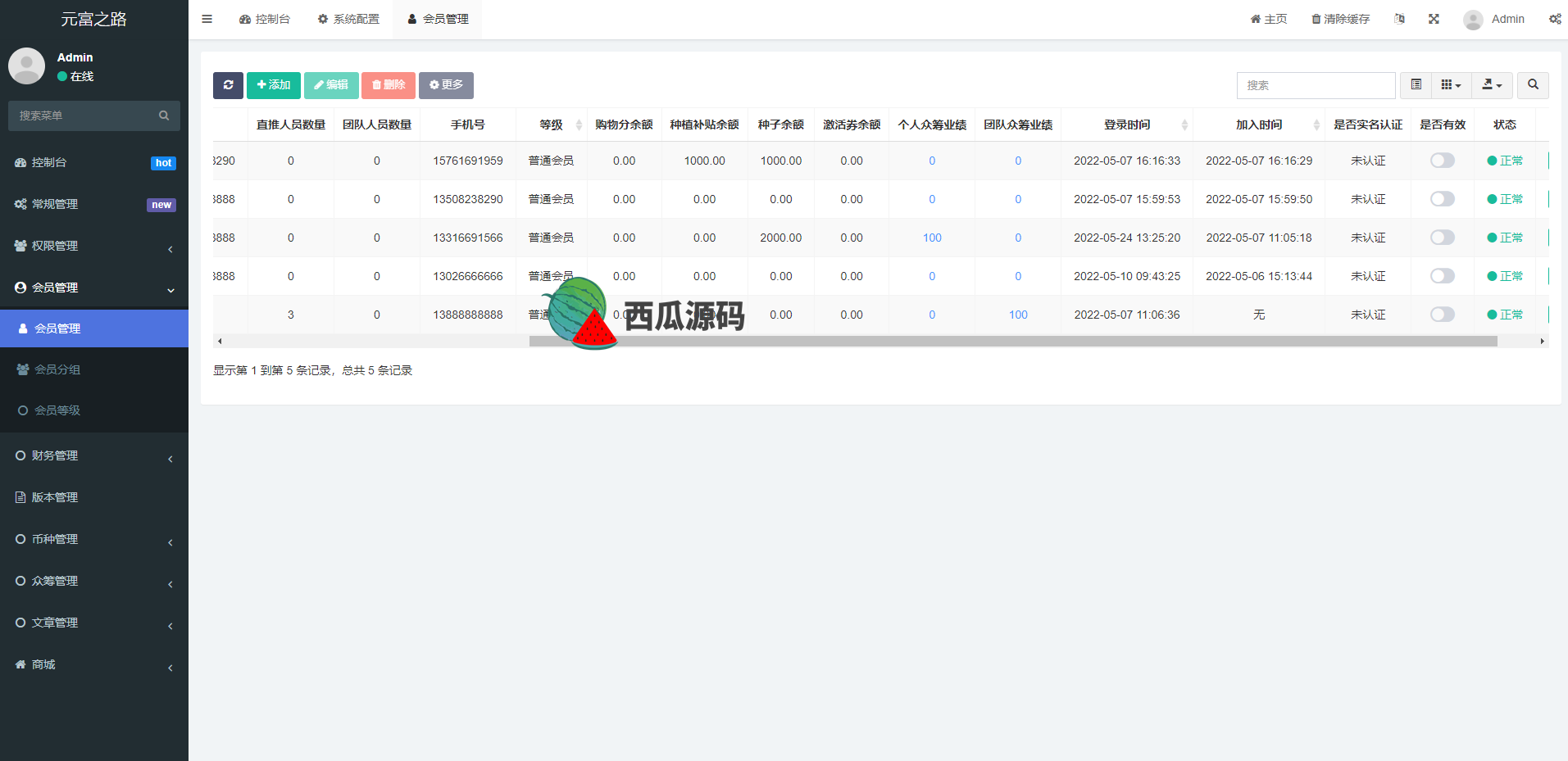
Task: Open settings gears icon at top right
Action: [1555, 19]
